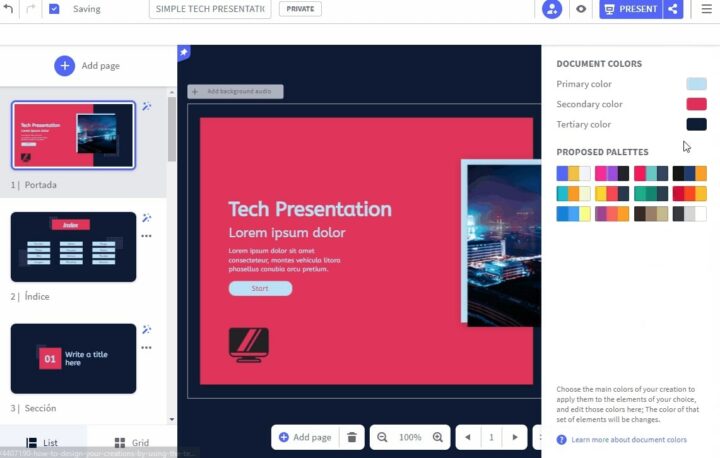Click magic wand icon beside Portada slide

tap(147, 106)
